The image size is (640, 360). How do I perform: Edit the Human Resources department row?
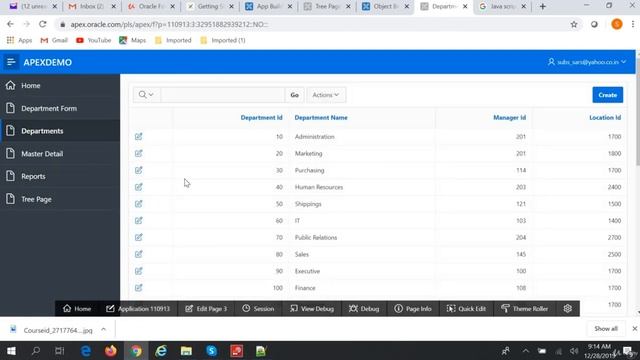[x=138, y=187]
